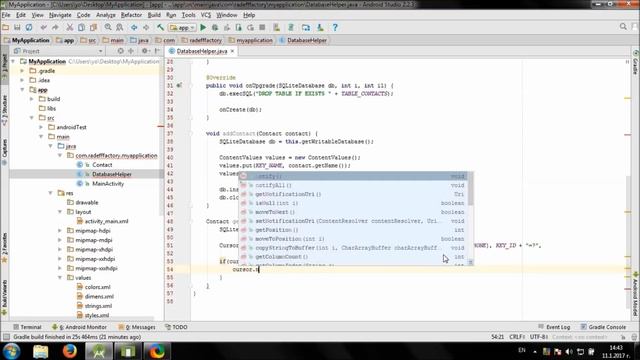
Task: Build project with the hammer icon
Action: pos(160,27)
